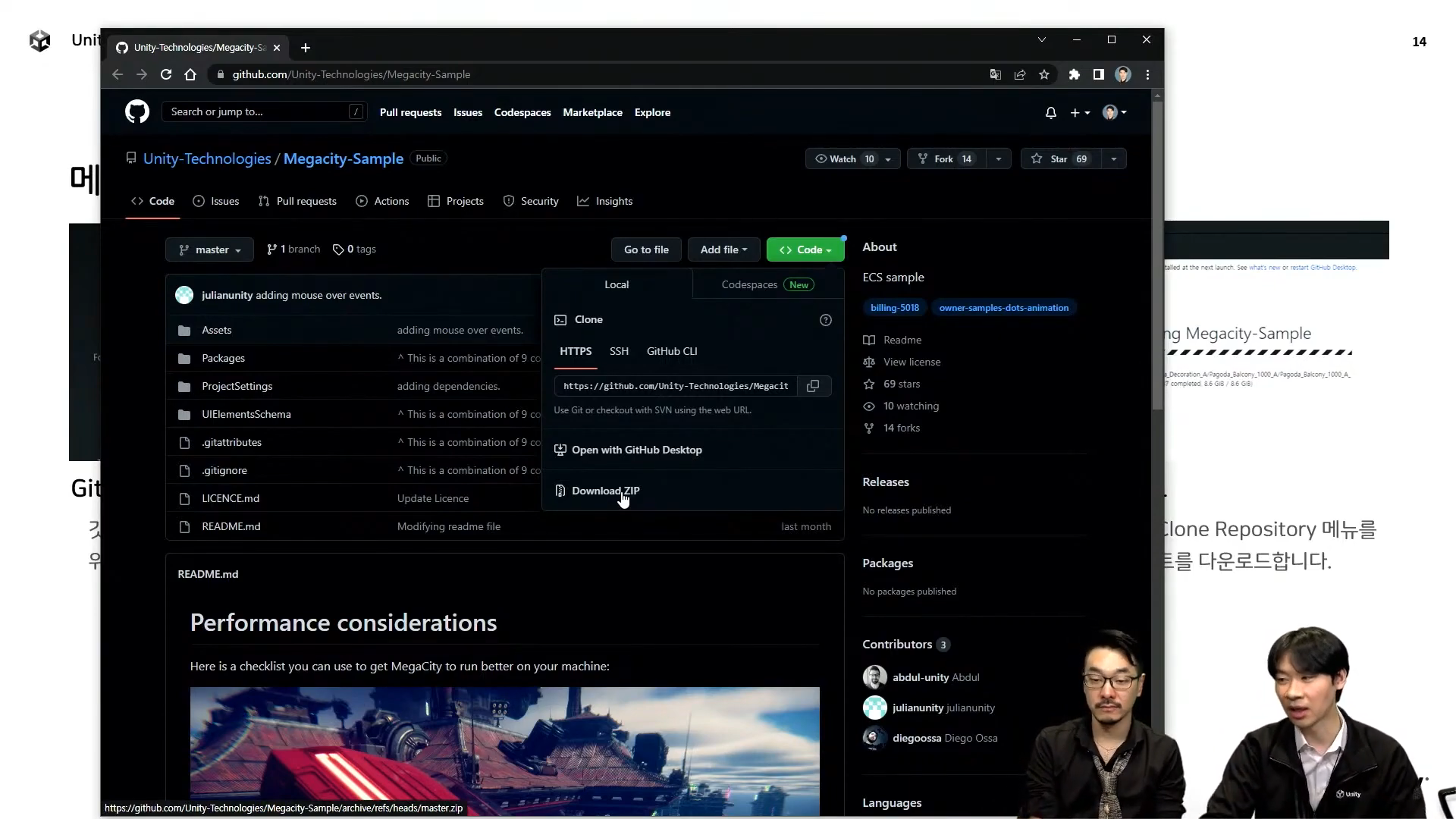The image size is (1456, 819).
Task: Bookmark this page with the star icon
Action: [x=1044, y=74]
